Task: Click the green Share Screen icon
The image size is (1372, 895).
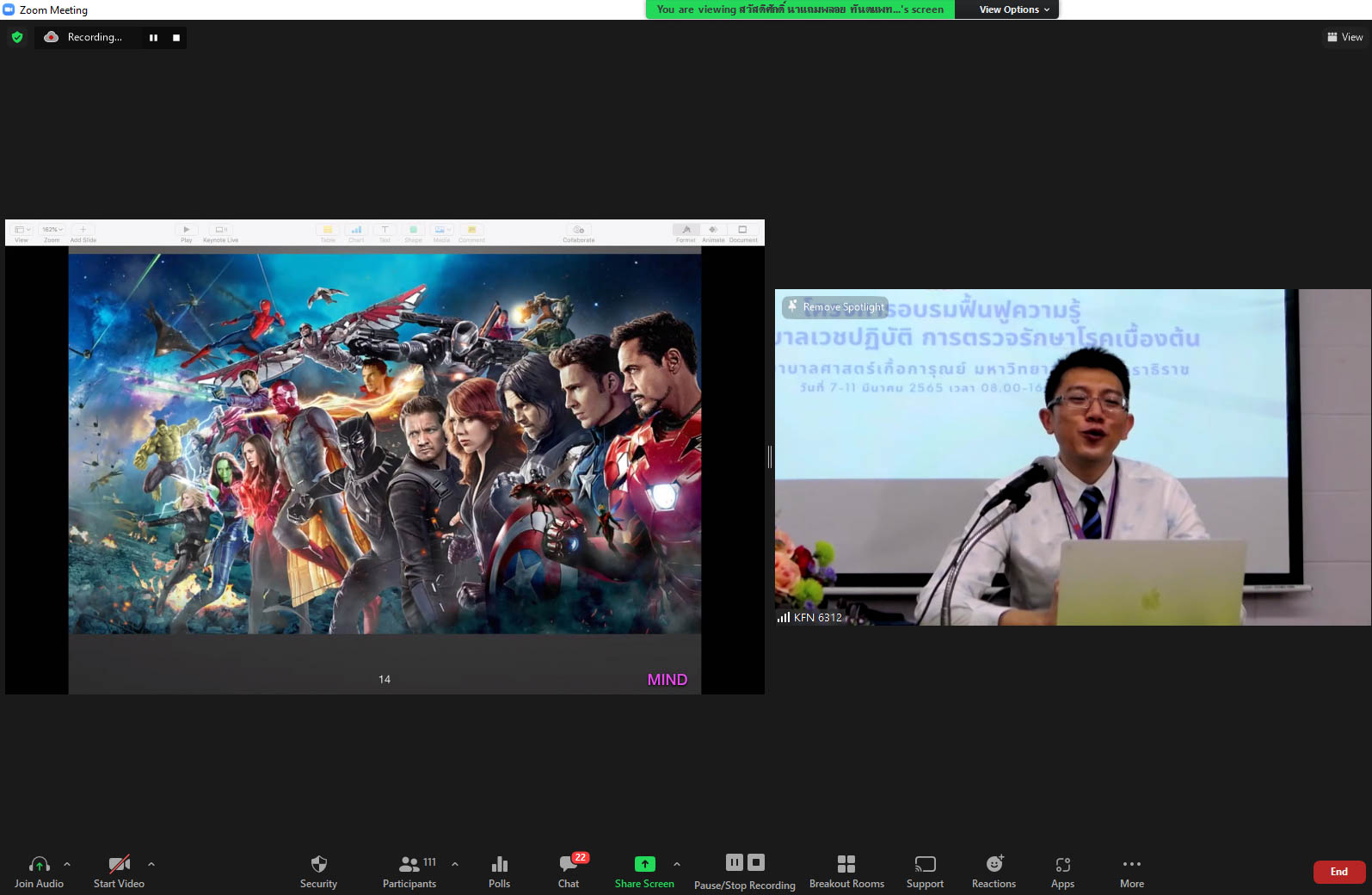Action: click(644, 864)
